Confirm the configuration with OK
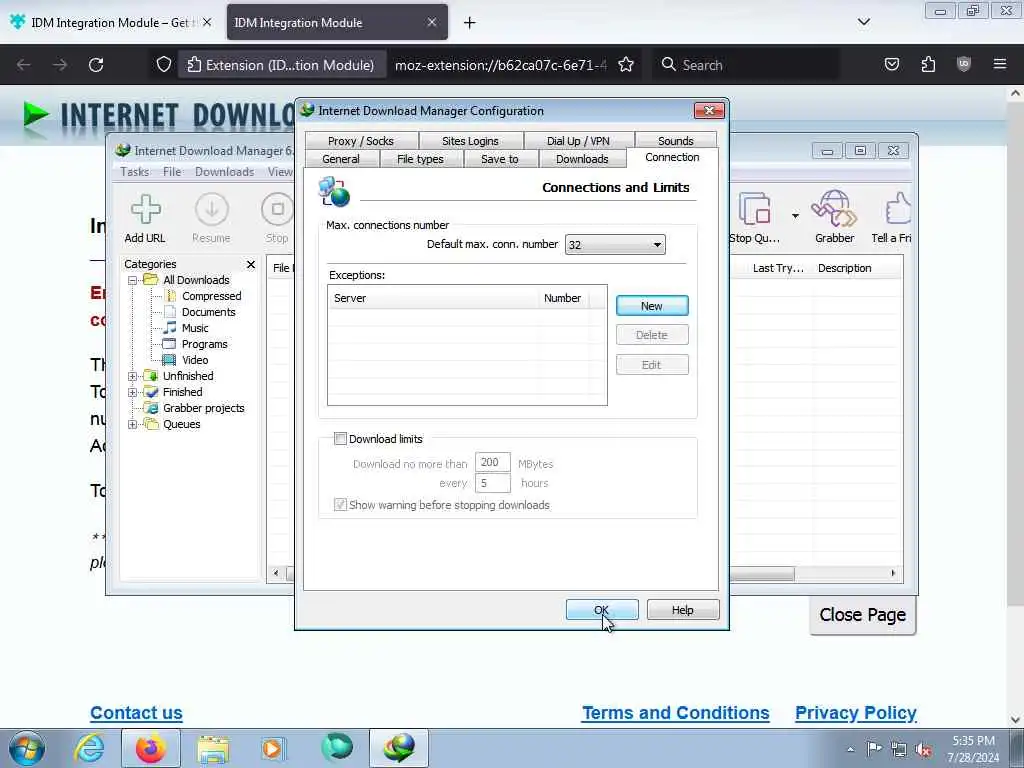The width and height of the screenshot is (1024, 768). tap(601, 610)
